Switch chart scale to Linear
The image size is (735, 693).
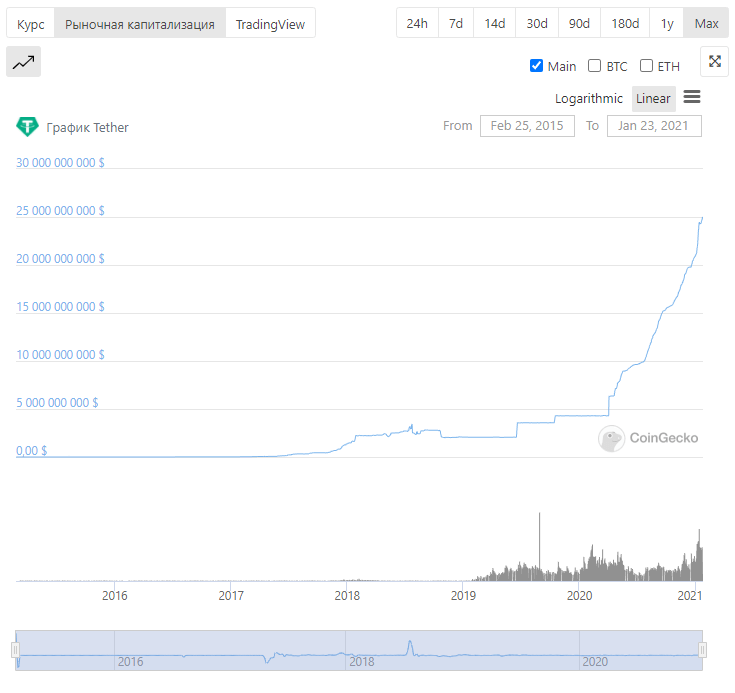click(653, 98)
